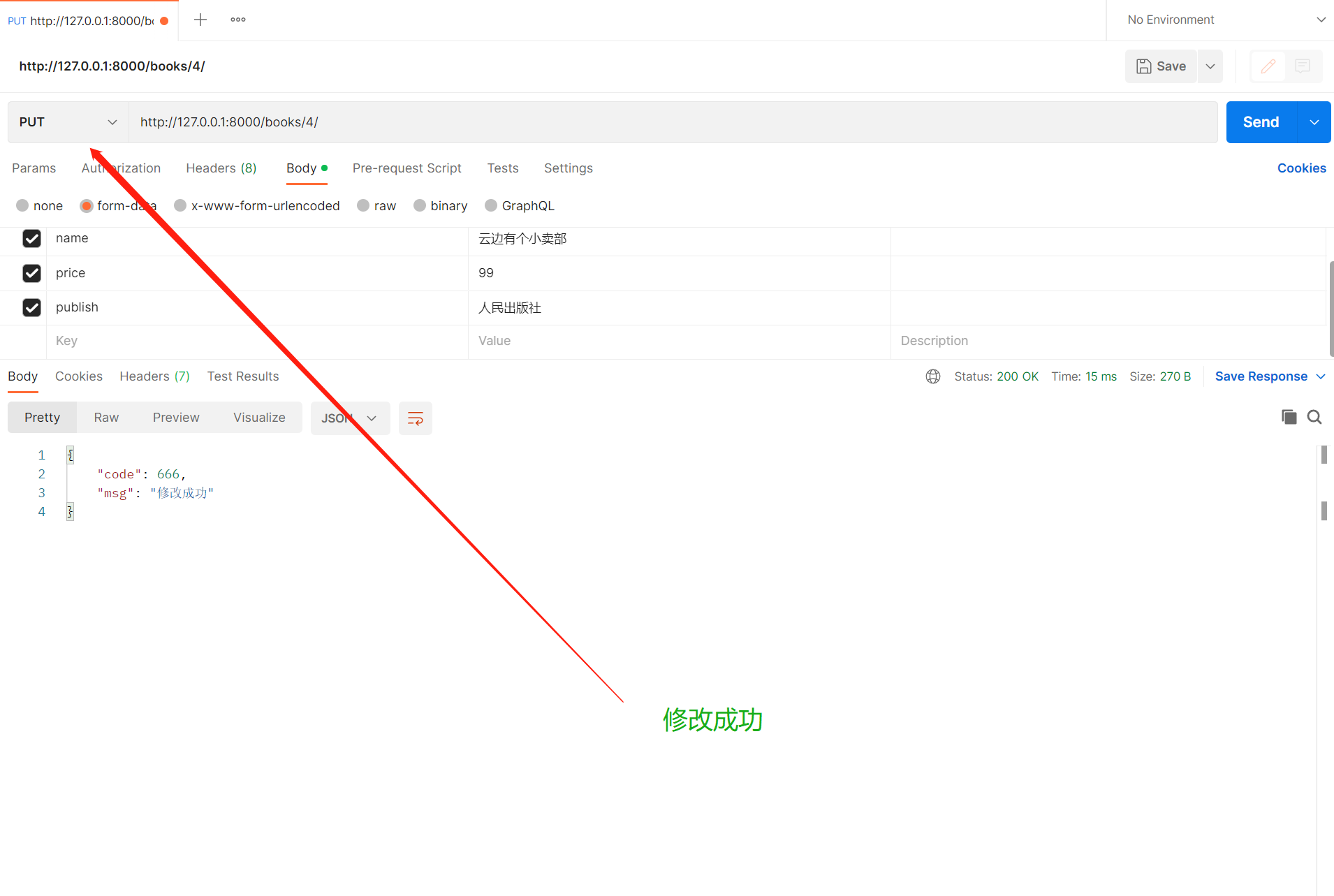The width and height of the screenshot is (1334, 896).
Task: Click response line "code": 666
Action: coord(142,474)
